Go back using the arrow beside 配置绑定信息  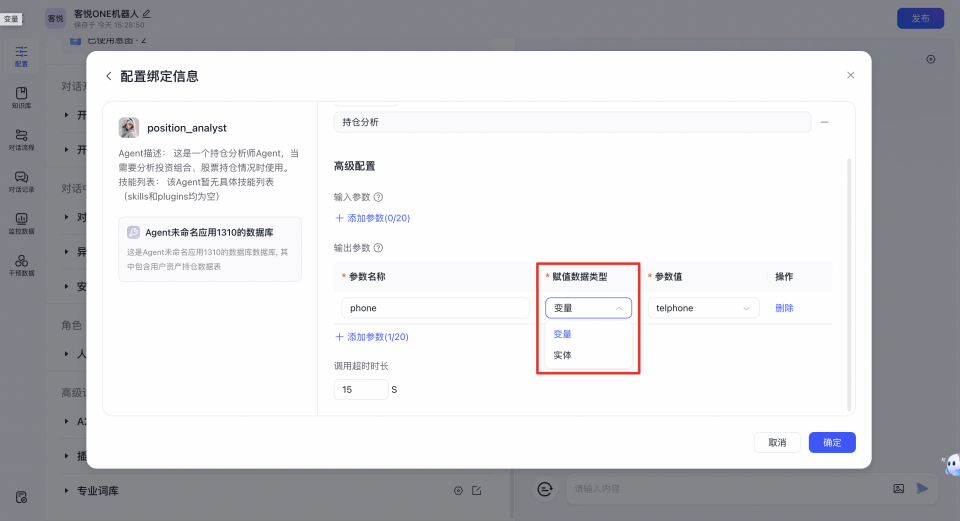pyautogui.click(x=108, y=76)
